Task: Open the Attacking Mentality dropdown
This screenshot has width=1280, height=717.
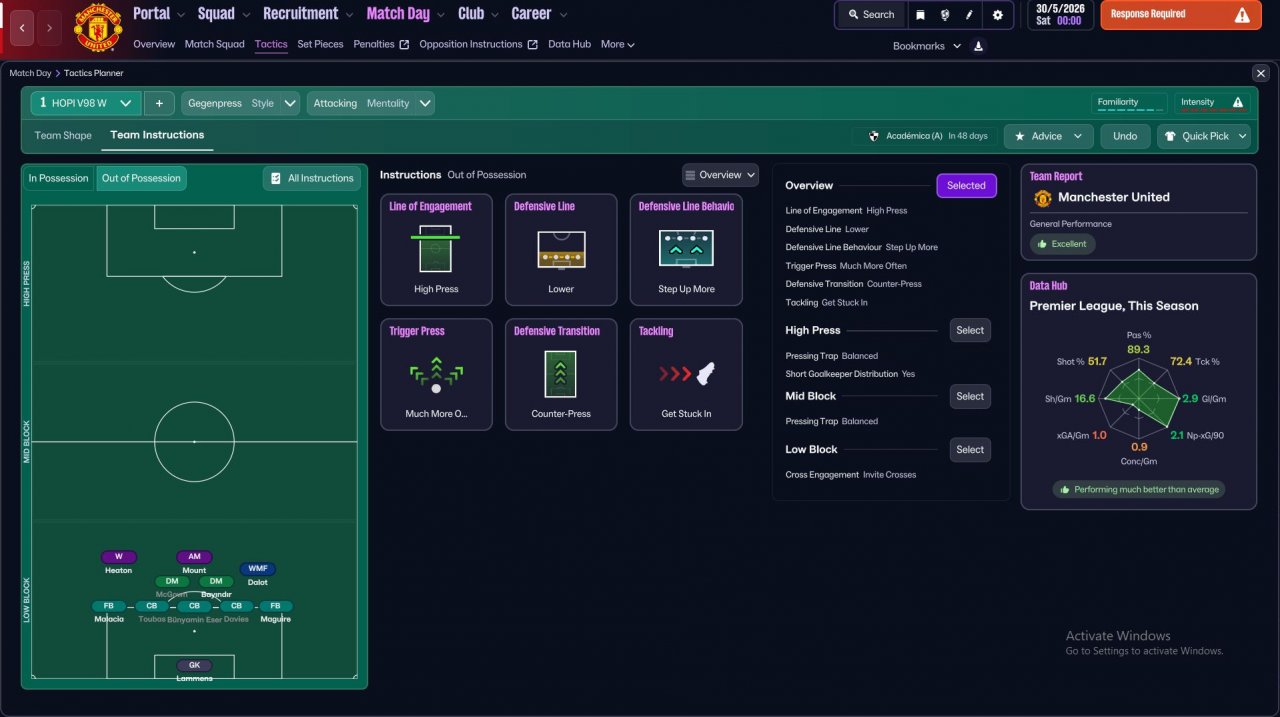Action: 370,103
